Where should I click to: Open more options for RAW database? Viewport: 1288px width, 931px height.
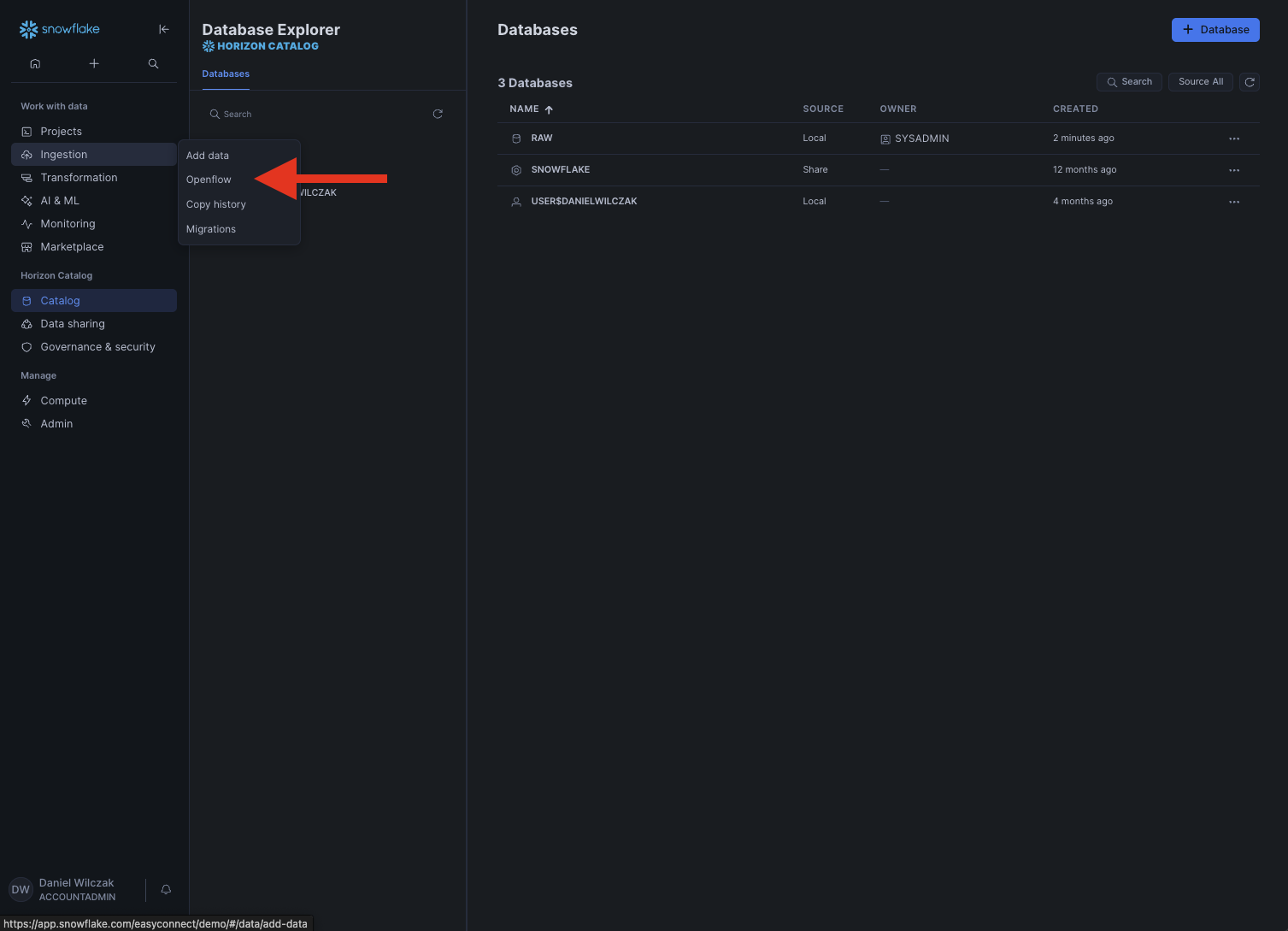[1233, 138]
